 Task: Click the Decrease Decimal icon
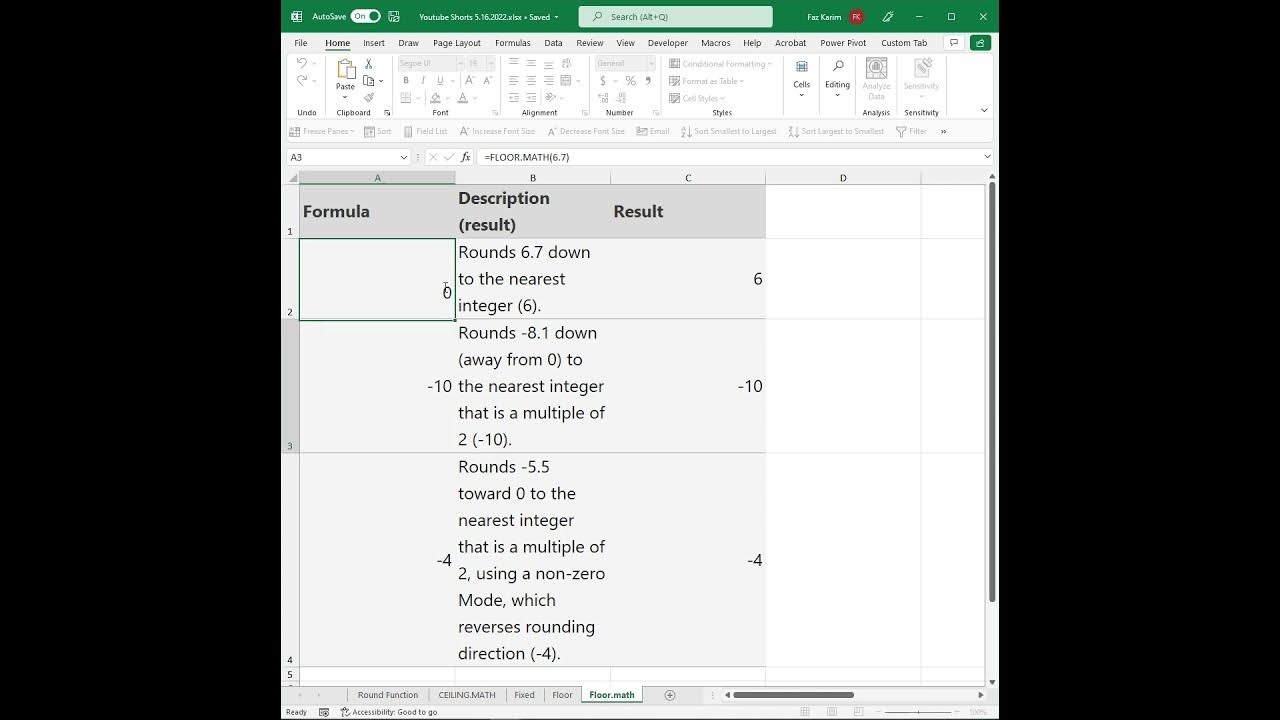coord(623,98)
